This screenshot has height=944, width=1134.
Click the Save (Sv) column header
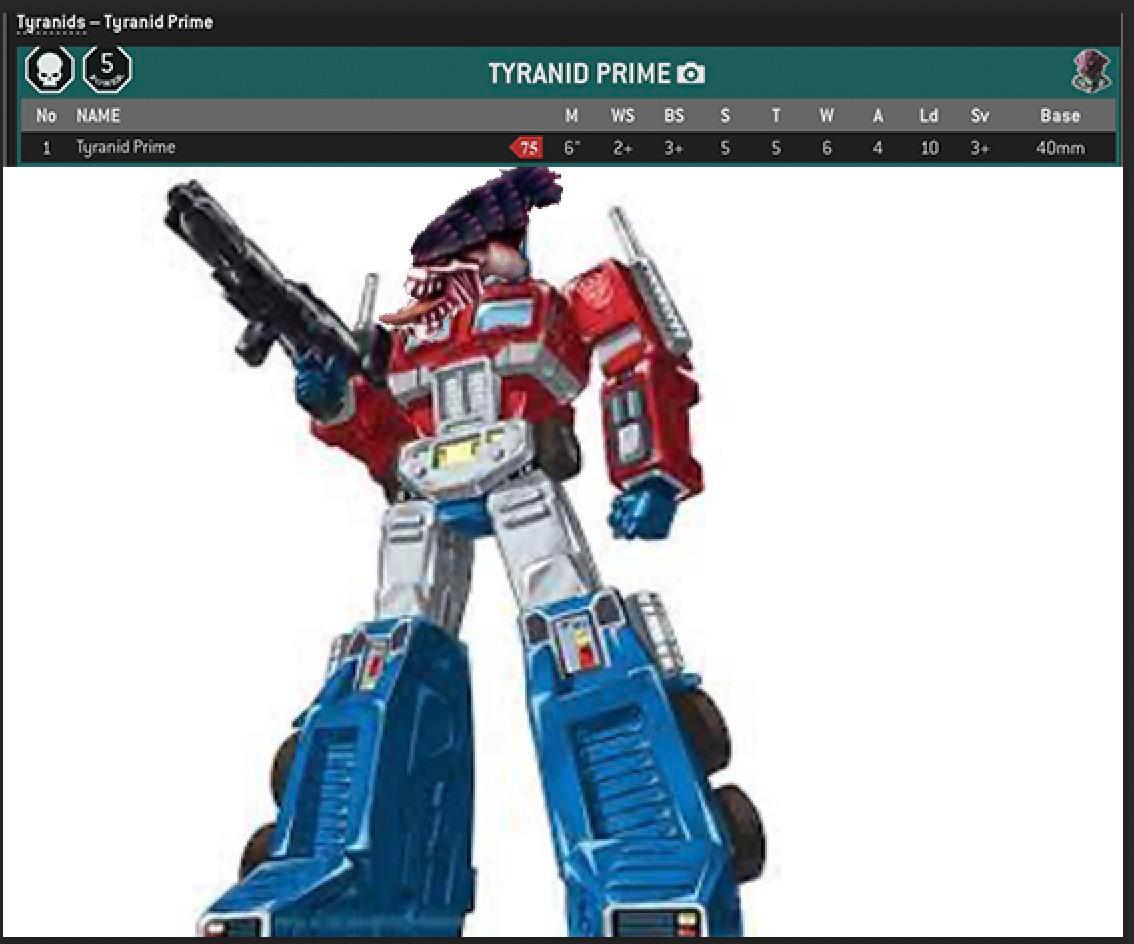981,116
